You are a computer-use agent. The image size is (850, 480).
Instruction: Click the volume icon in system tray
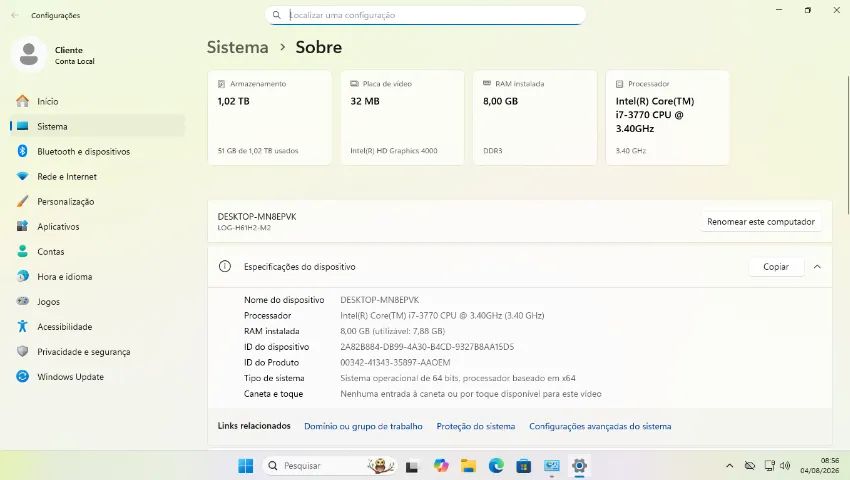click(x=785, y=465)
